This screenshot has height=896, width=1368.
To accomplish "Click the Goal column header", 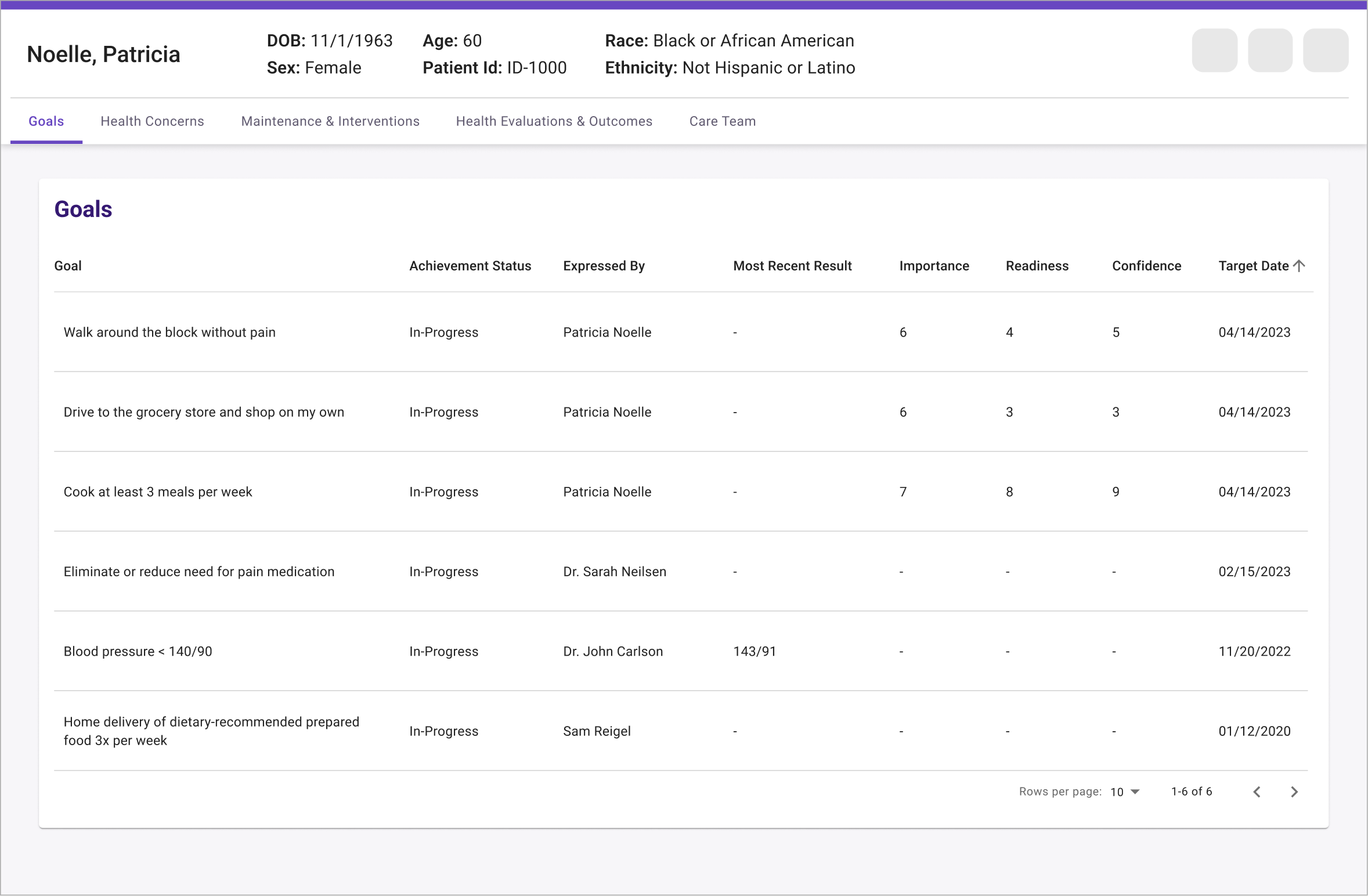I will [x=68, y=266].
